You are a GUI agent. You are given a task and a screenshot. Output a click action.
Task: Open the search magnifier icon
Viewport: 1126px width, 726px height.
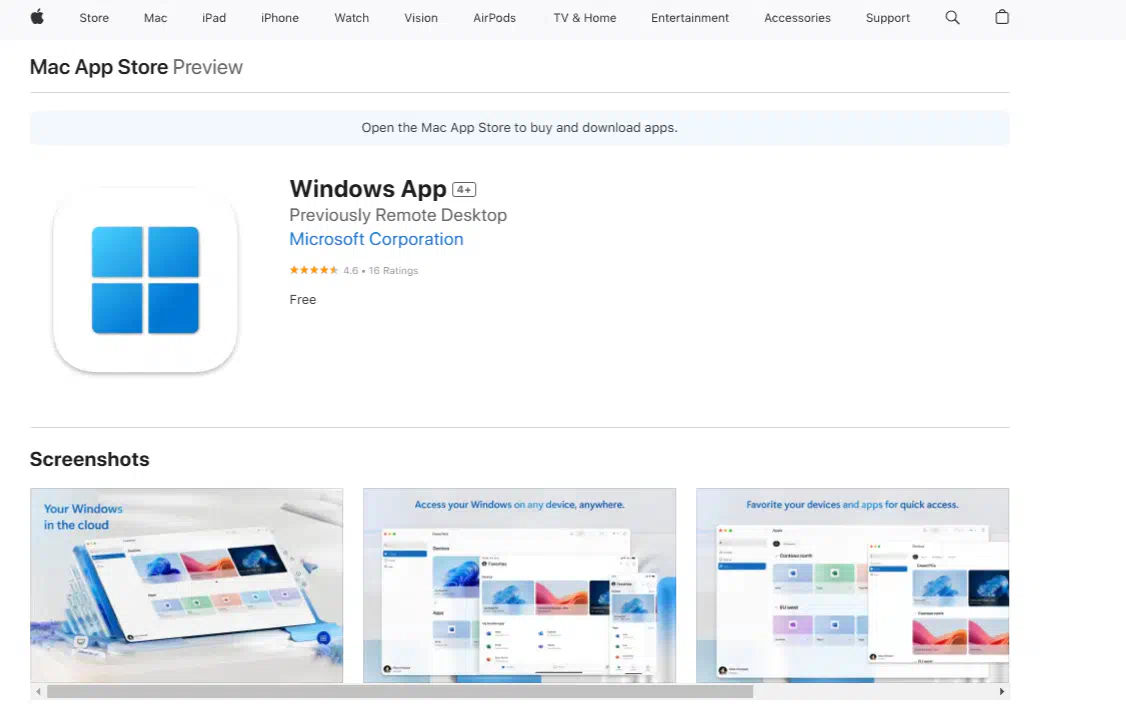(952, 17)
